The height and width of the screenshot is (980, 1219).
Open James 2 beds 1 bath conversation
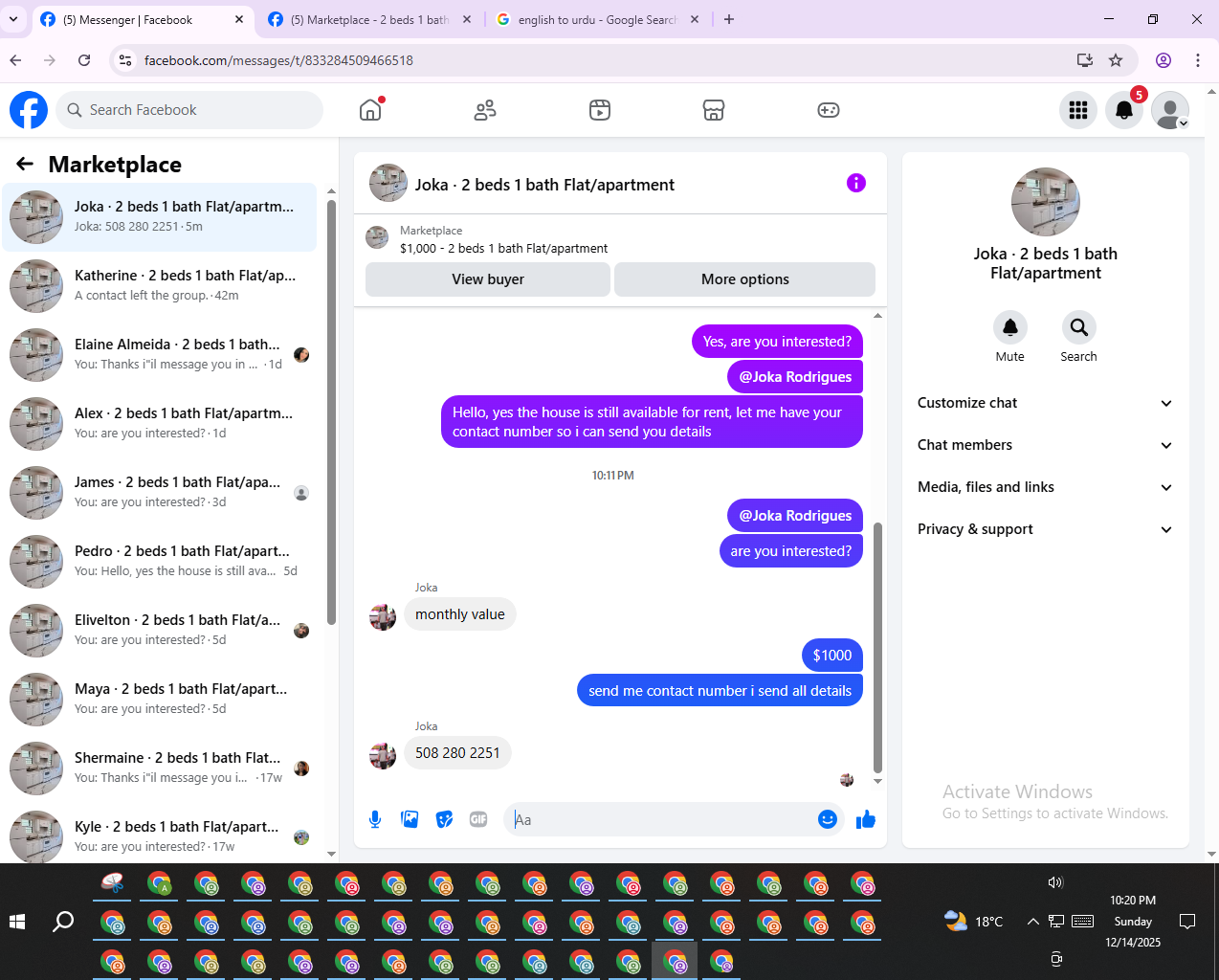pyautogui.click(x=161, y=493)
